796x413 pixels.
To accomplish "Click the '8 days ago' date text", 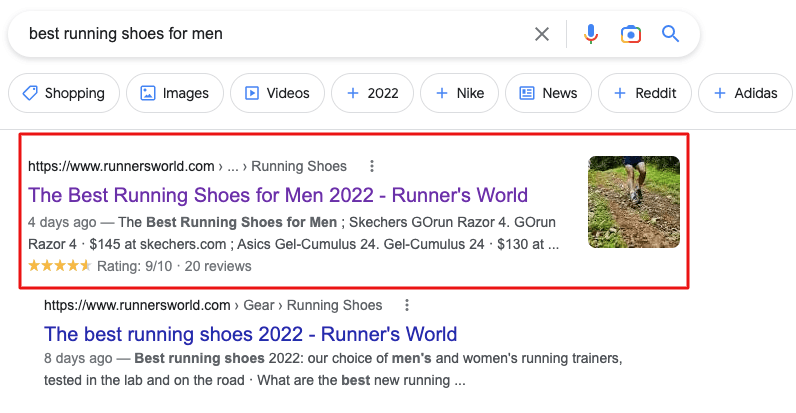I will click(x=78, y=358).
